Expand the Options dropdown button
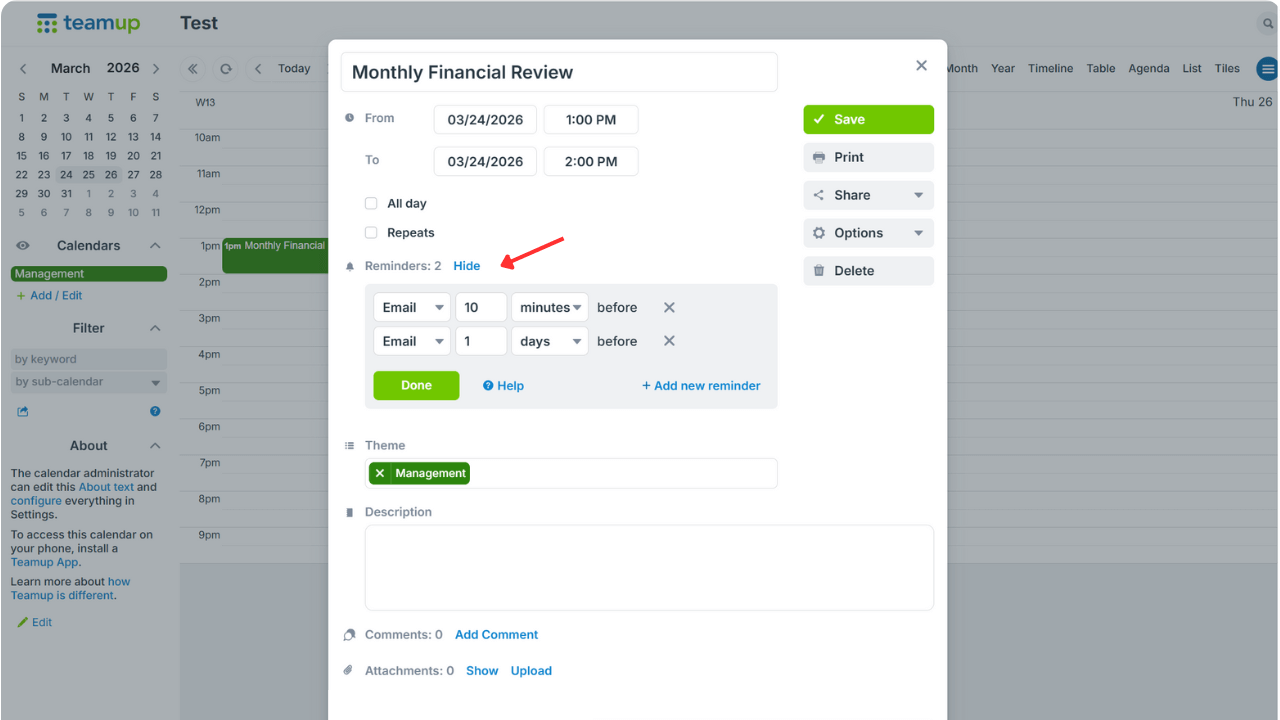Image resolution: width=1280 pixels, height=720 pixels. (868, 233)
